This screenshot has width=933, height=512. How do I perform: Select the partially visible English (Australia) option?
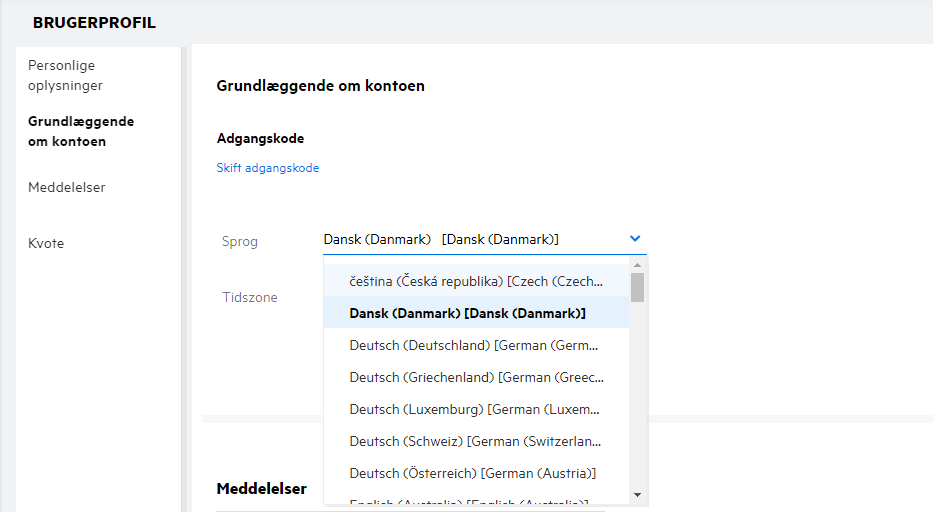pos(468,501)
